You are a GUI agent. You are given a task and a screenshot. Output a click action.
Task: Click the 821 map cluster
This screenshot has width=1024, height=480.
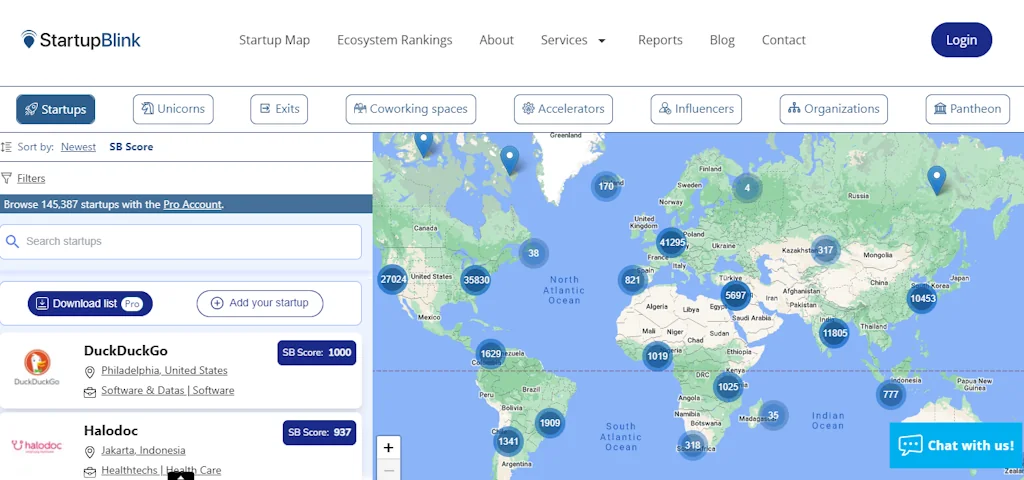click(632, 280)
